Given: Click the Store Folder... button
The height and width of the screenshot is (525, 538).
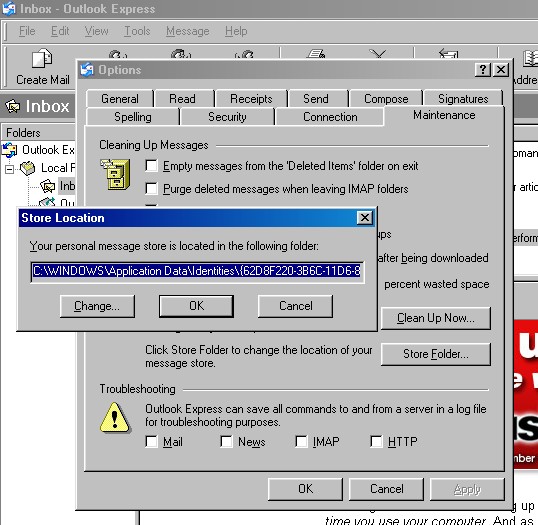Looking at the screenshot, I should (x=436, y=354).
